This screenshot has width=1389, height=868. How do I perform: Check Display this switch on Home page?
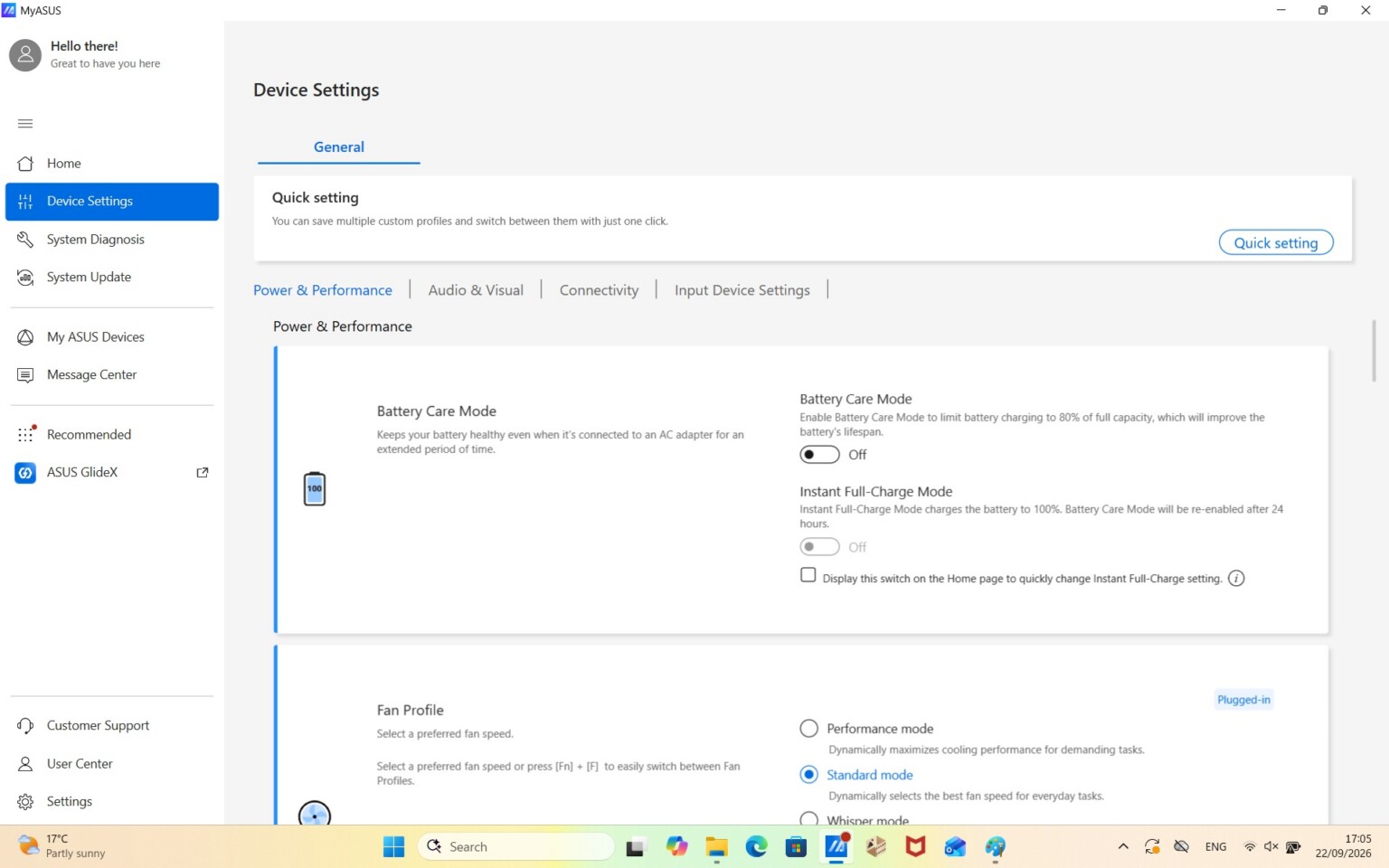click(x=808, y=575)
